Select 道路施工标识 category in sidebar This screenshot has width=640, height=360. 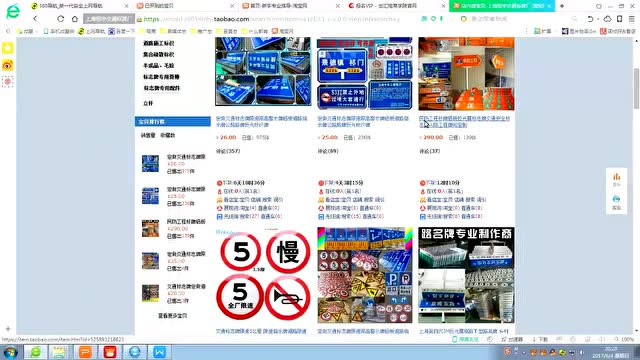click(x=158, y=43)
